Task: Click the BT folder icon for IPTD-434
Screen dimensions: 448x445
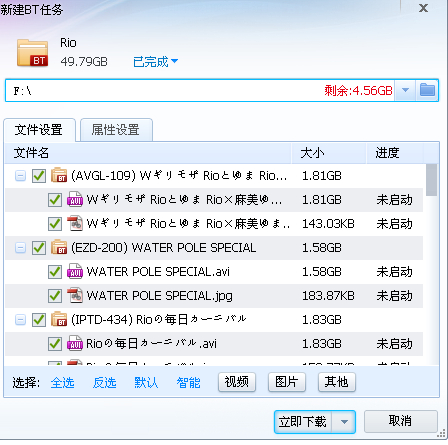Action: point(59,319)
